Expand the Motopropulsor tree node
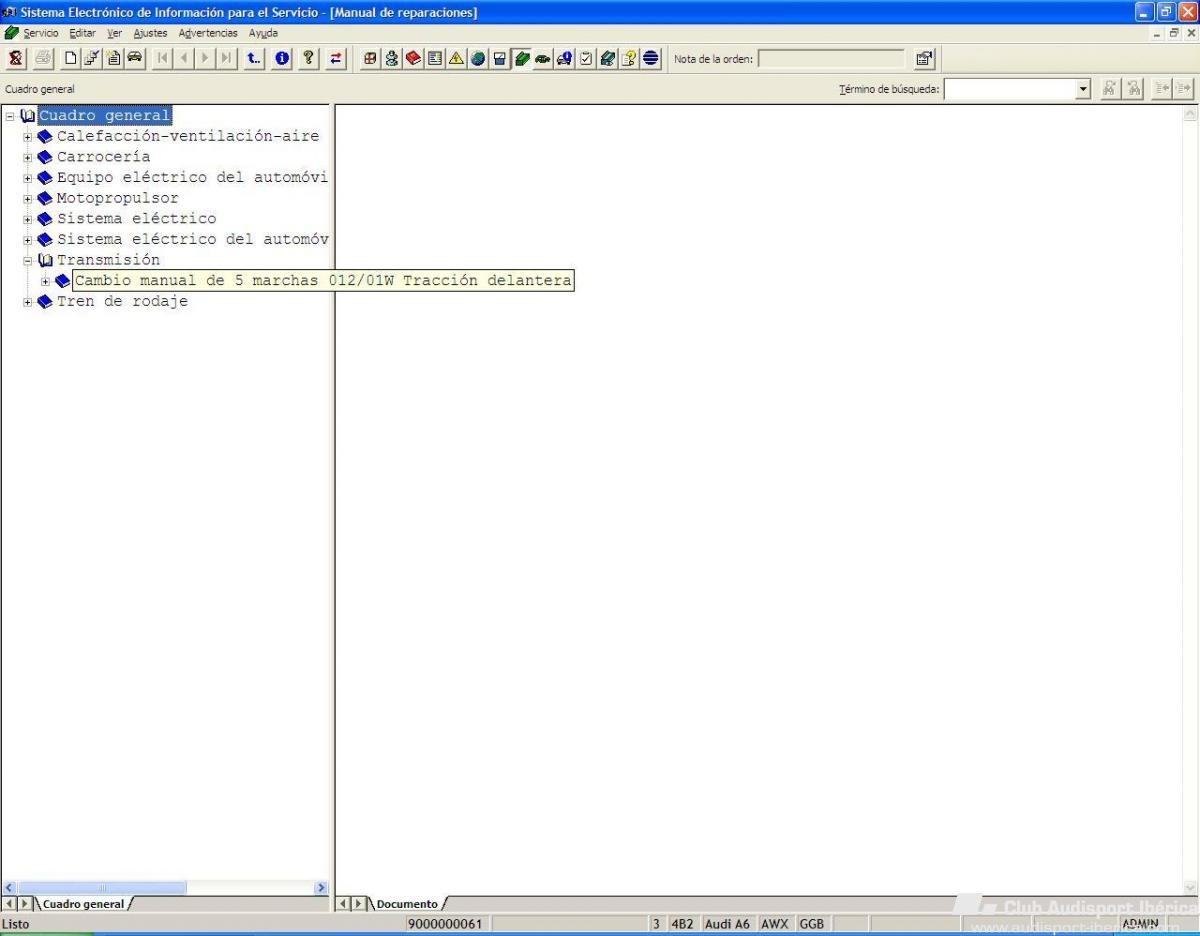 pos(28,198)
